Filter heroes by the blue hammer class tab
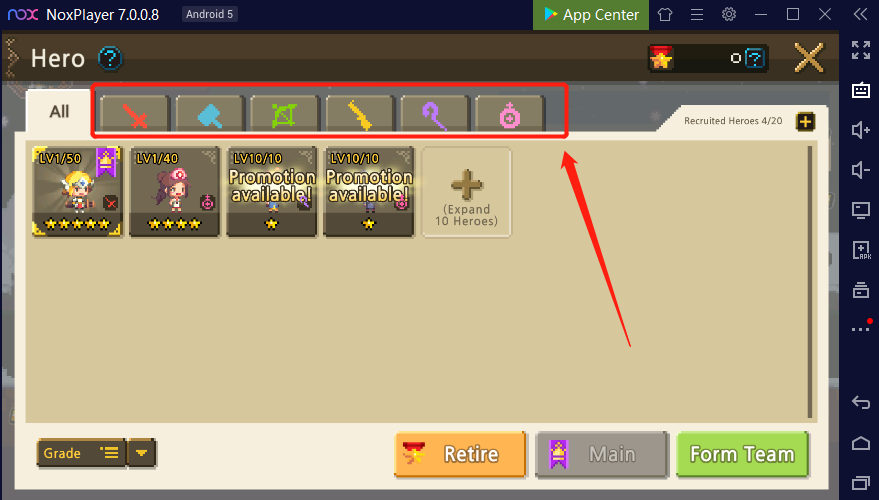This screenshot has height=500, width=879. (210, 114)
